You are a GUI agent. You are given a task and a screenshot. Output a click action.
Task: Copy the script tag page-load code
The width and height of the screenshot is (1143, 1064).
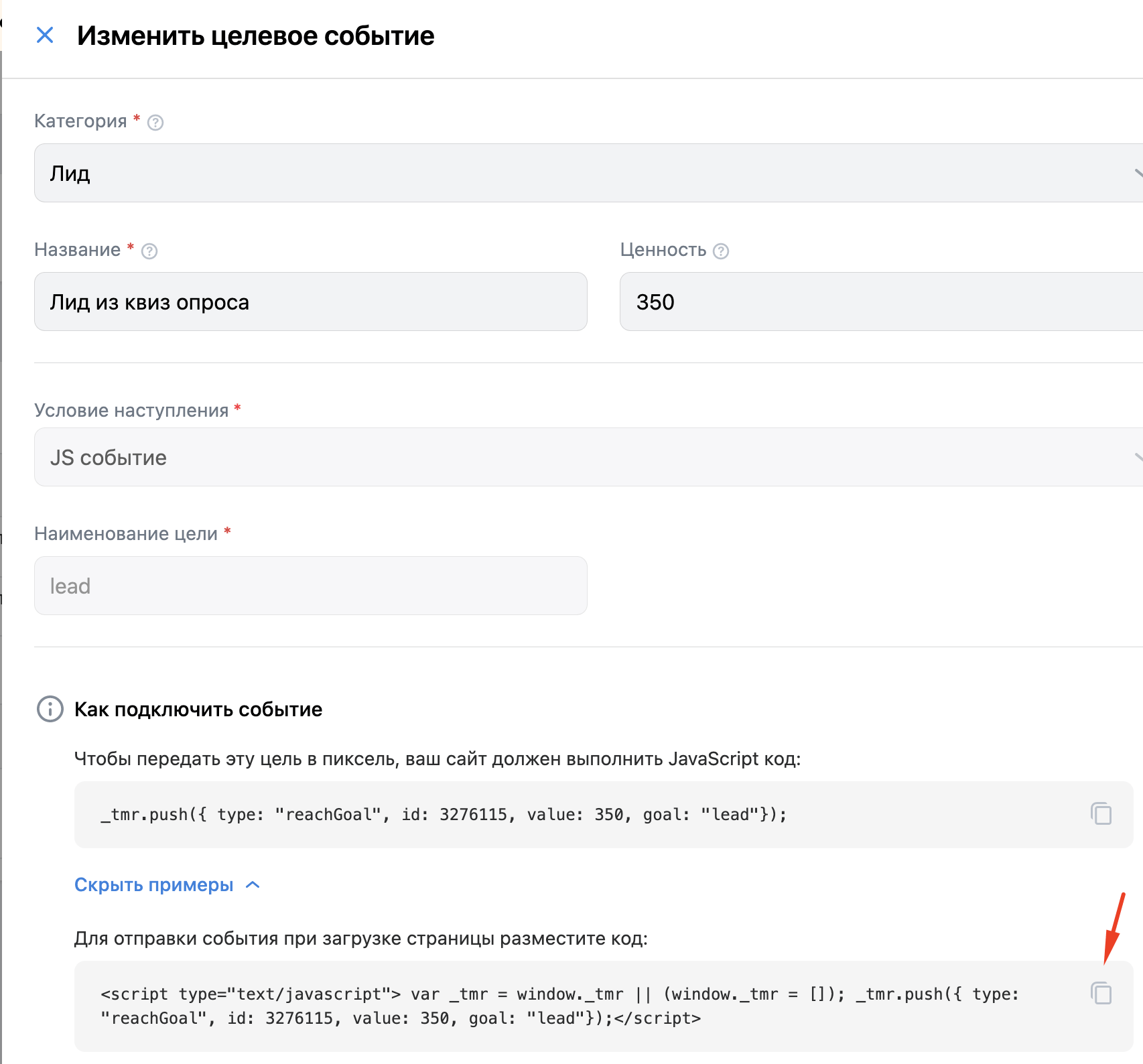click(1101, 993)
